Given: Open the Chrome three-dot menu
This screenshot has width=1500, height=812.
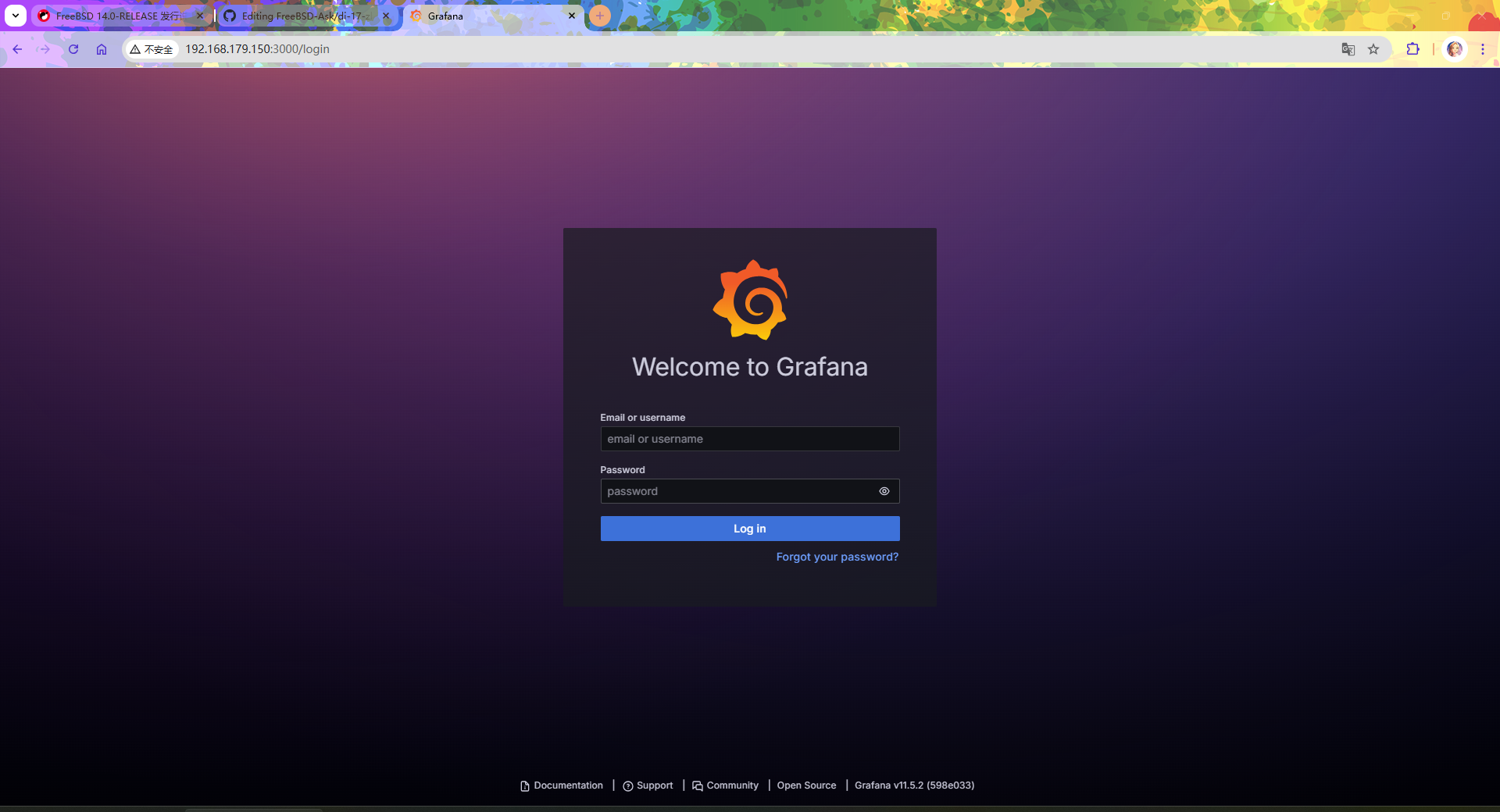Looking at the screenshot, I should pos(1482,49).
